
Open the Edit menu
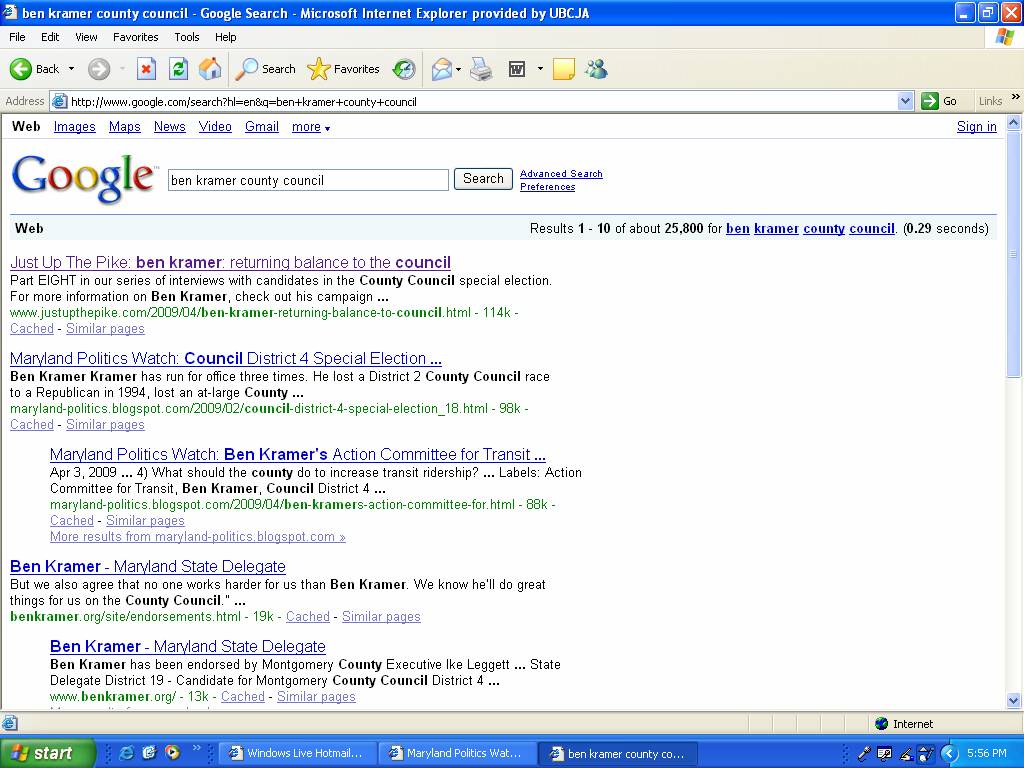(50, 37)
